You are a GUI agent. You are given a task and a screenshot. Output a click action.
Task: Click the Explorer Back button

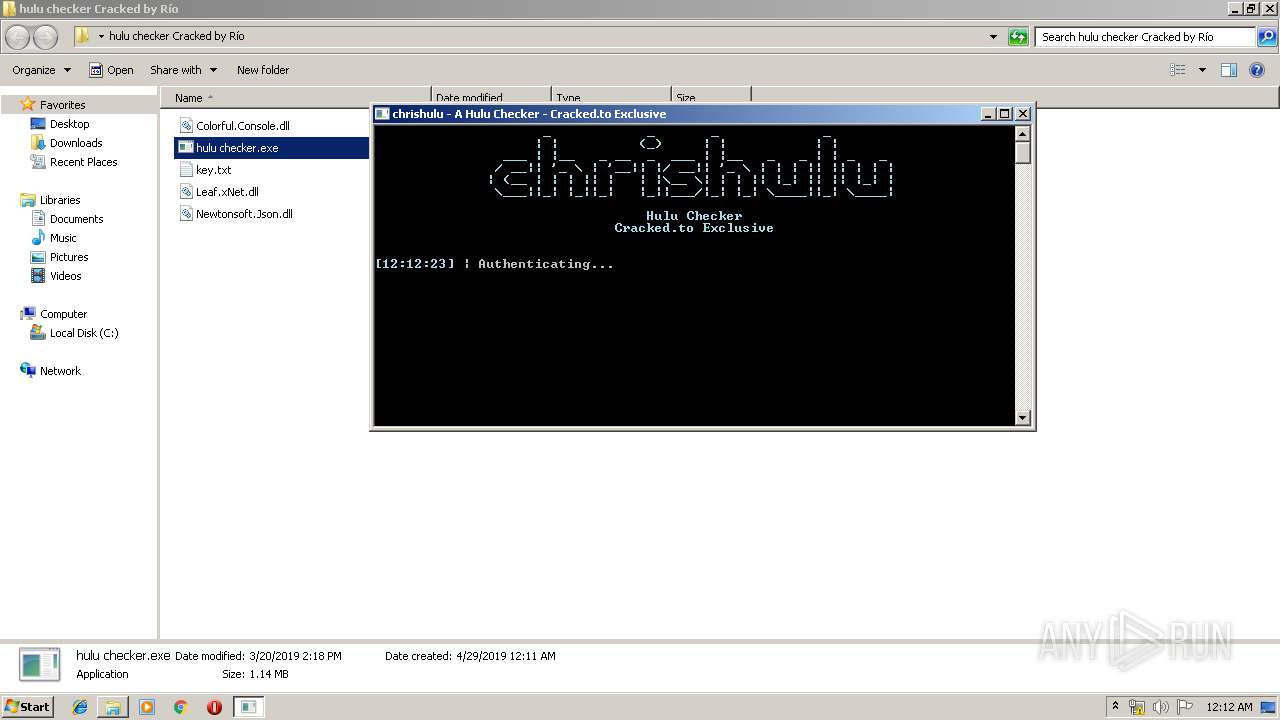[x=18, y=37]
